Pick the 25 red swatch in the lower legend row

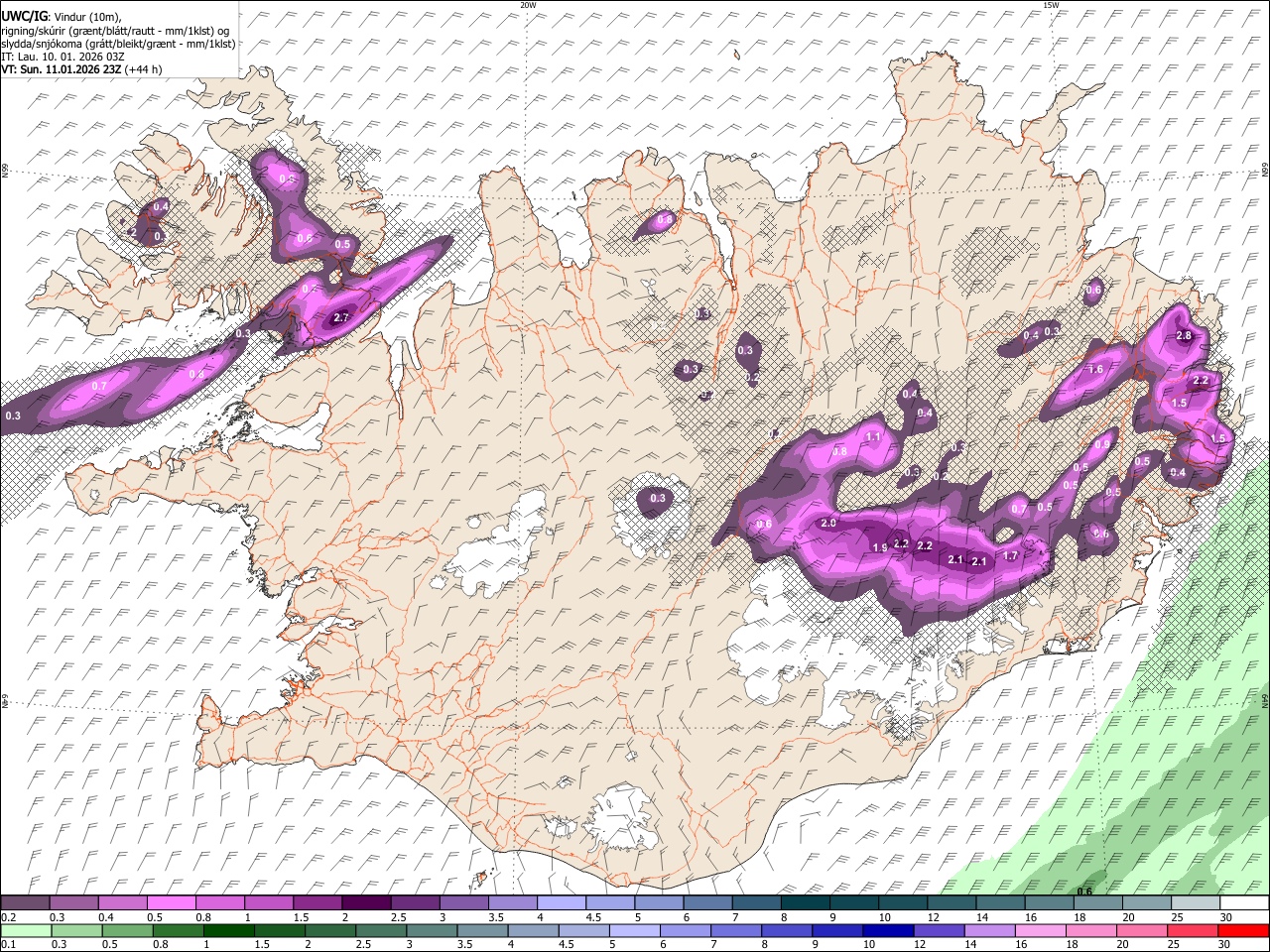(1193, 930)
